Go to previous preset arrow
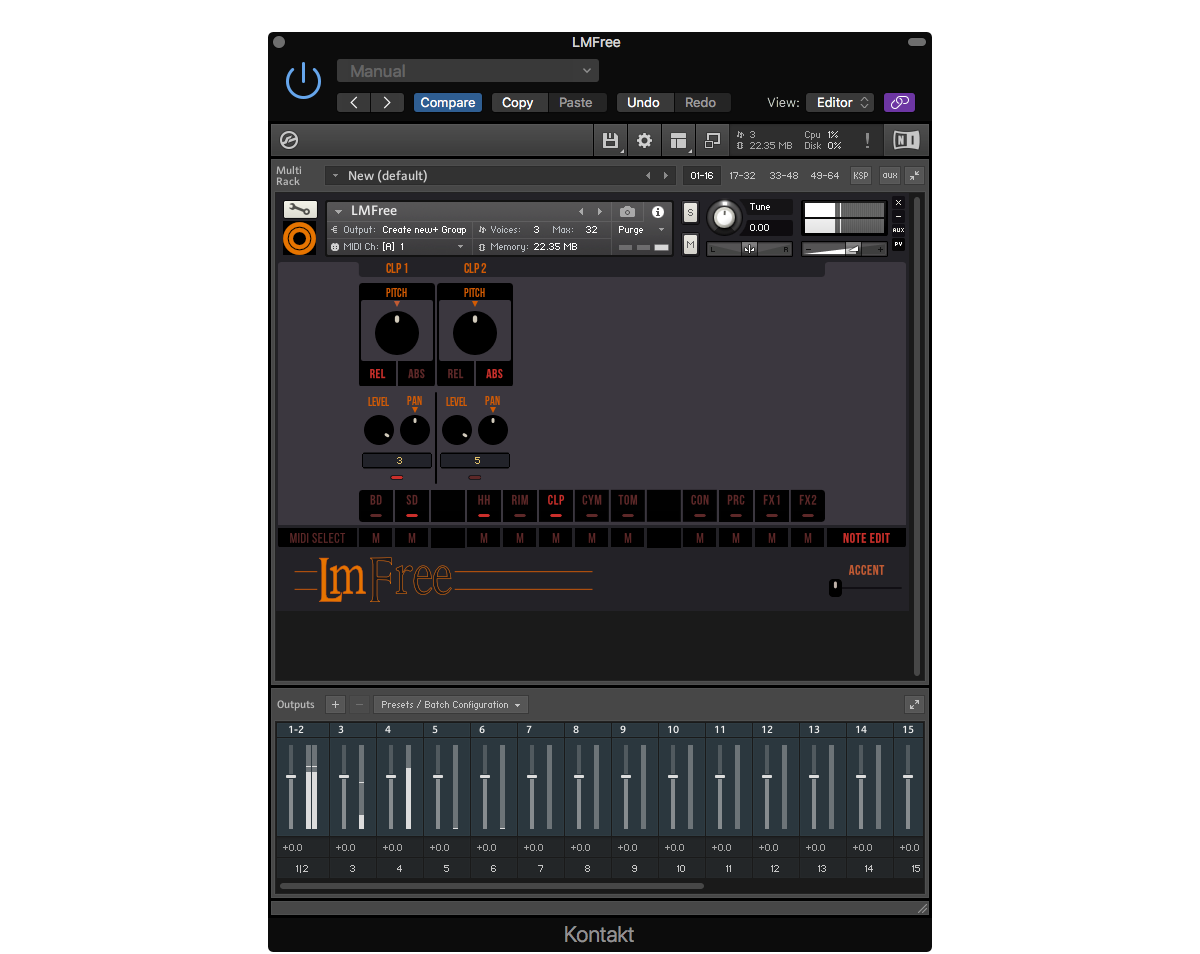The image size is (1200, 954). (x=354, y=102)
